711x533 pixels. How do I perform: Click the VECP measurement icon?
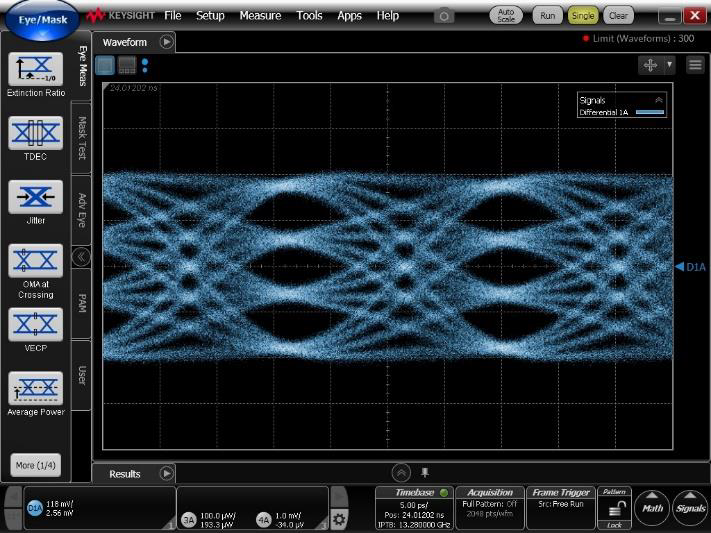coord(35,324)
